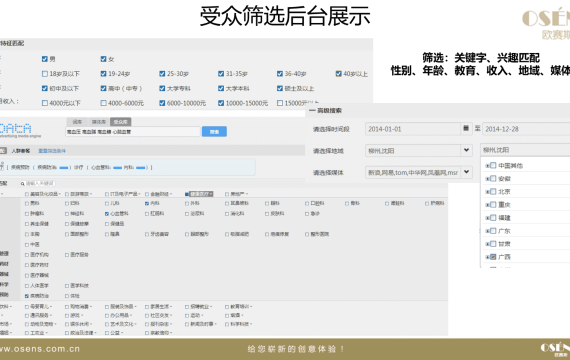This screenshot has width=570, height=360.
Task: Click the 重置筛选条件 link
Action: pyautogui.click(x=52, y=151)
